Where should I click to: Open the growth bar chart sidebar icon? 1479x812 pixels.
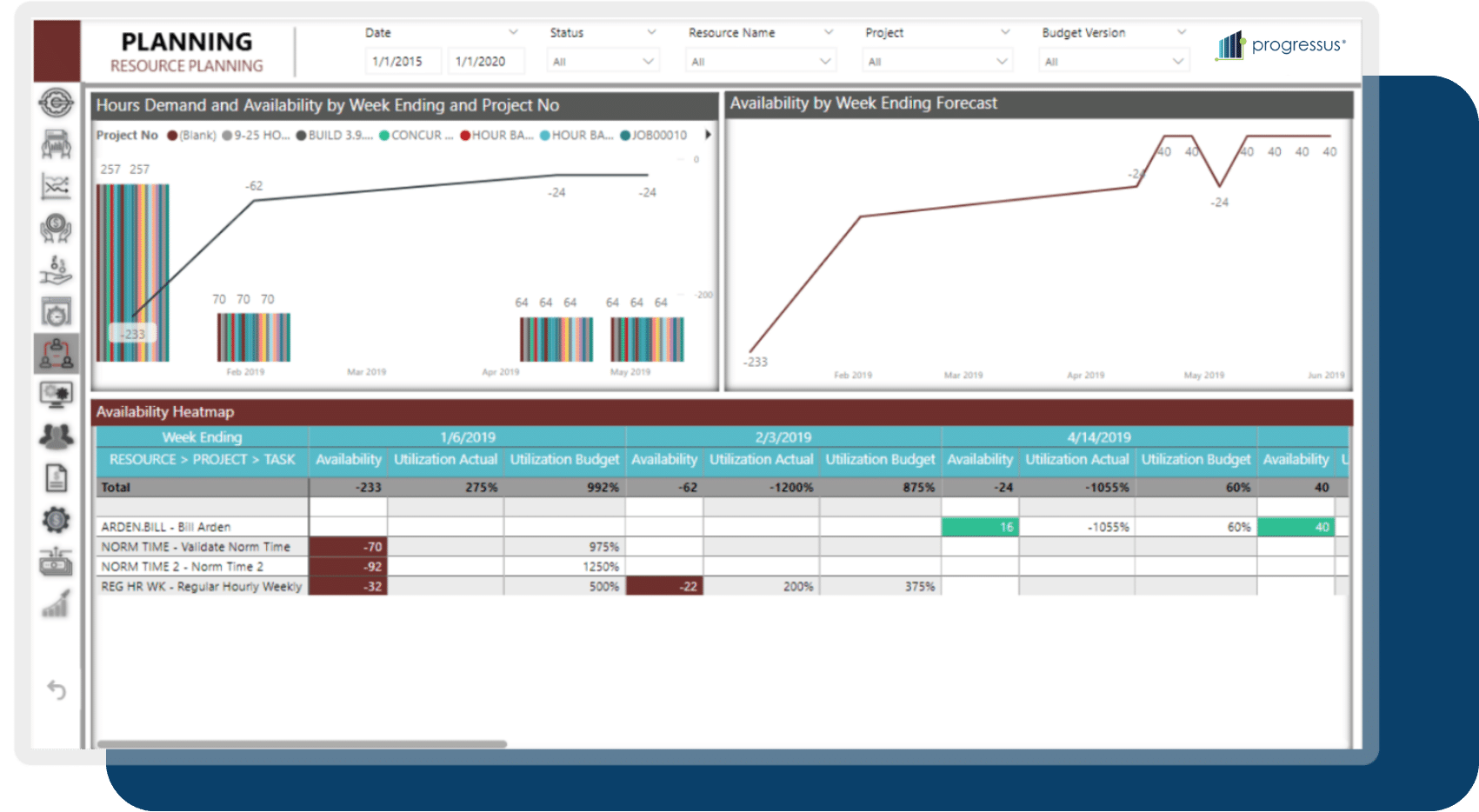(56, 603)
